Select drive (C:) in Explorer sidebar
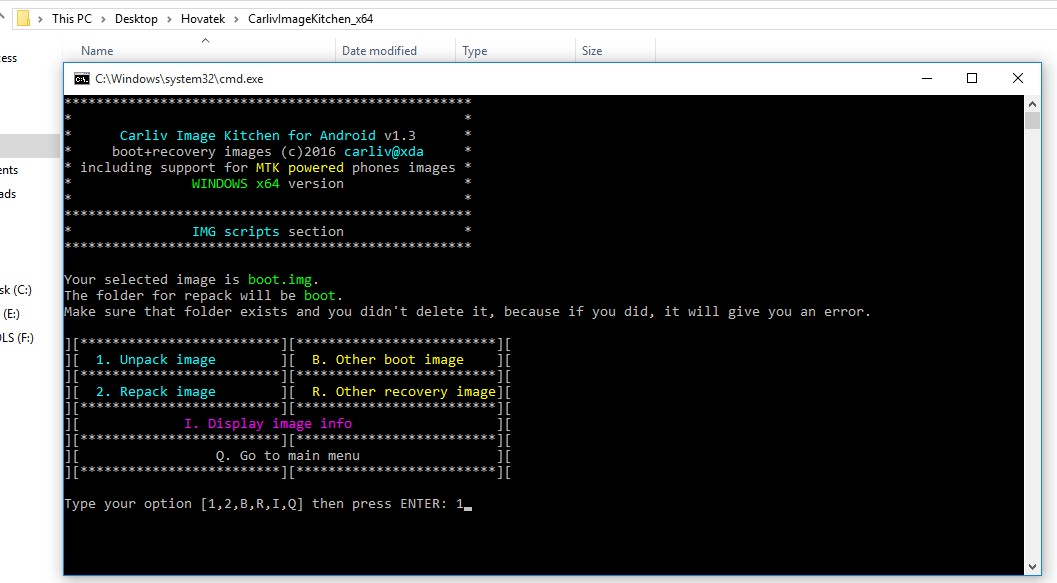 [x=16, y=290]
